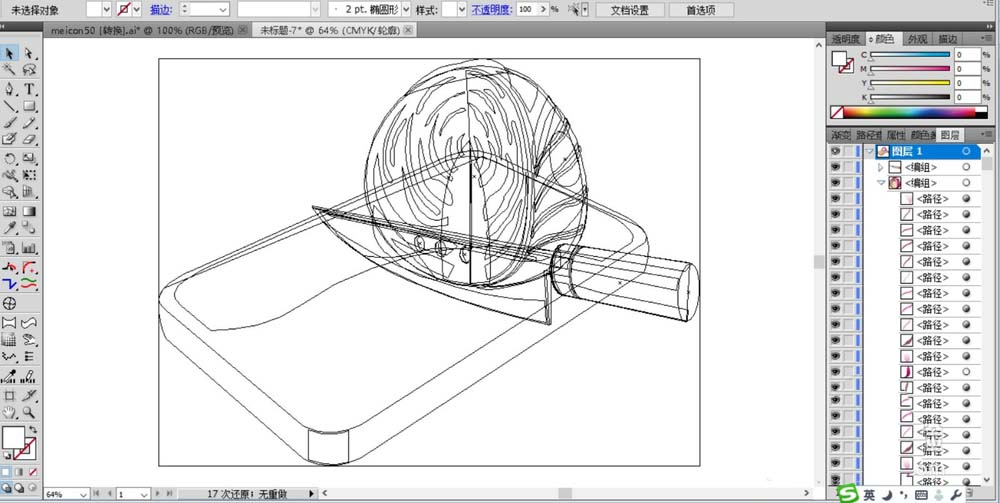The image size is (1000, 503).
Task: Select the Direct Selection (white arrow) tool
Action: (x=29, y=54)
